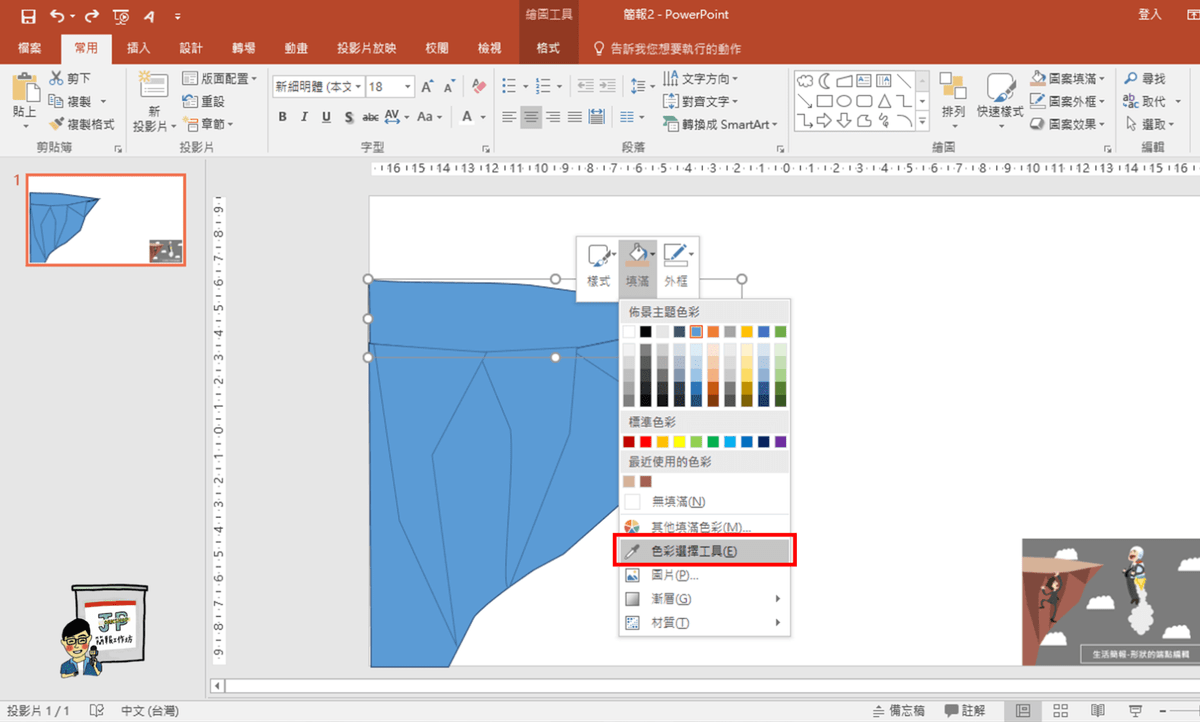The image size is (1200, 722).
Task: Select the rectangle shape in the shapes gallery
Action: pyautogui.click(x=825, y=101)
